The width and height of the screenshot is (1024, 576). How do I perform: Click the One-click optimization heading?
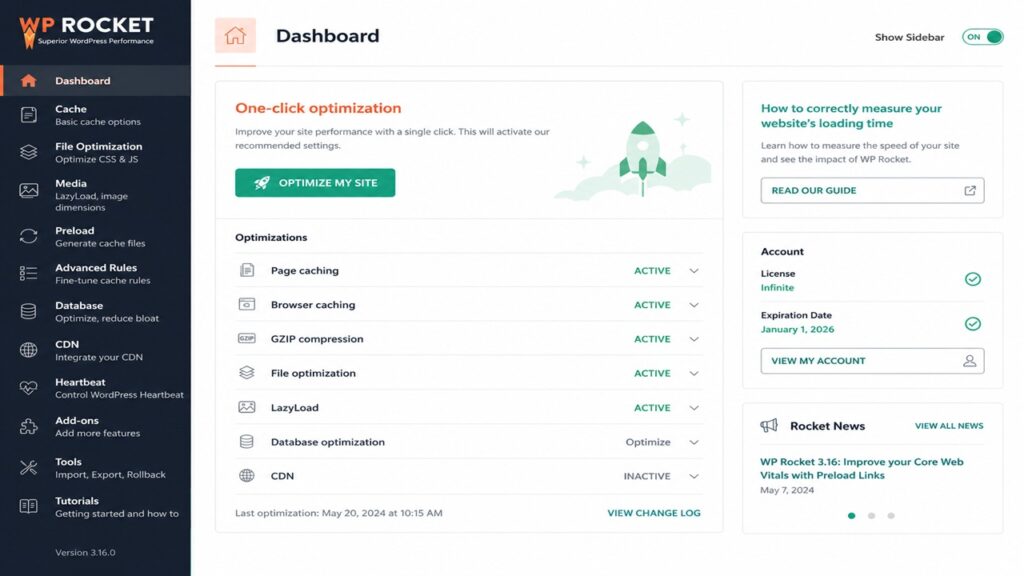pos(318,108)
